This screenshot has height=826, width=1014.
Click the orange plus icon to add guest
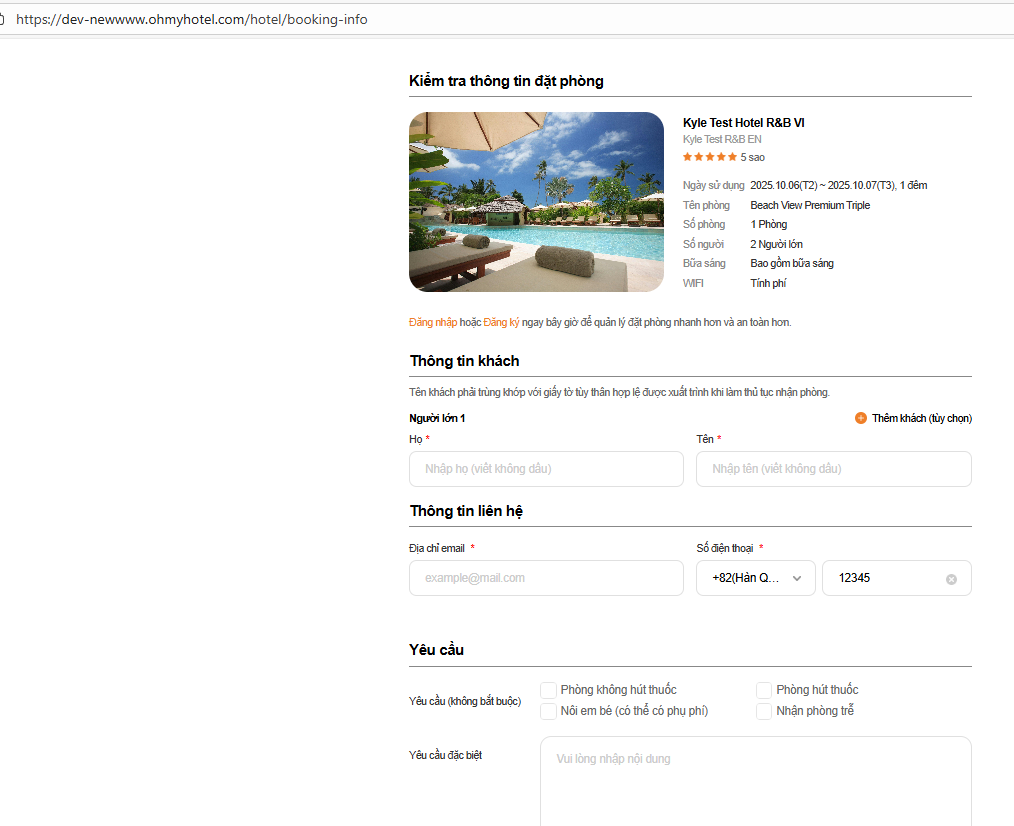click(861, 418)
